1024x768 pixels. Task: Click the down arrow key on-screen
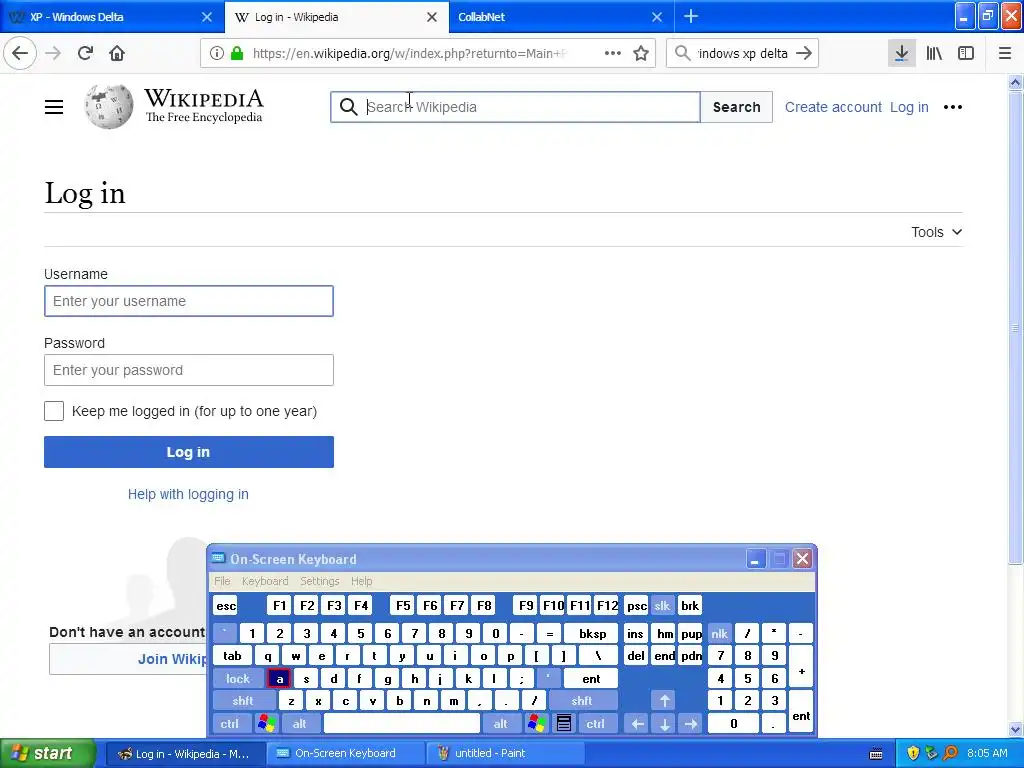pyautogui.click(x=664, y=724)
